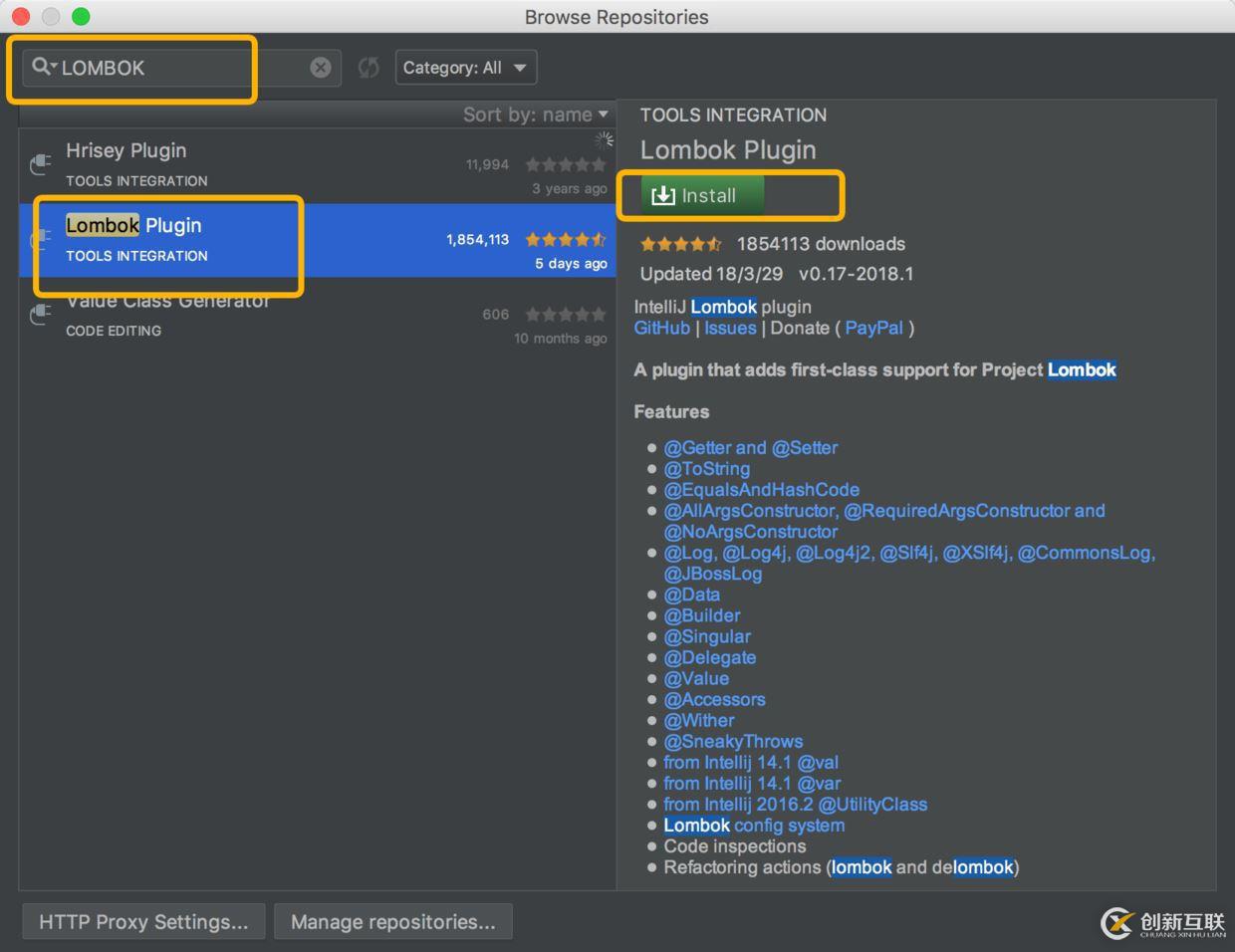
Task: Zoom the window with green button
Action: 81,16
